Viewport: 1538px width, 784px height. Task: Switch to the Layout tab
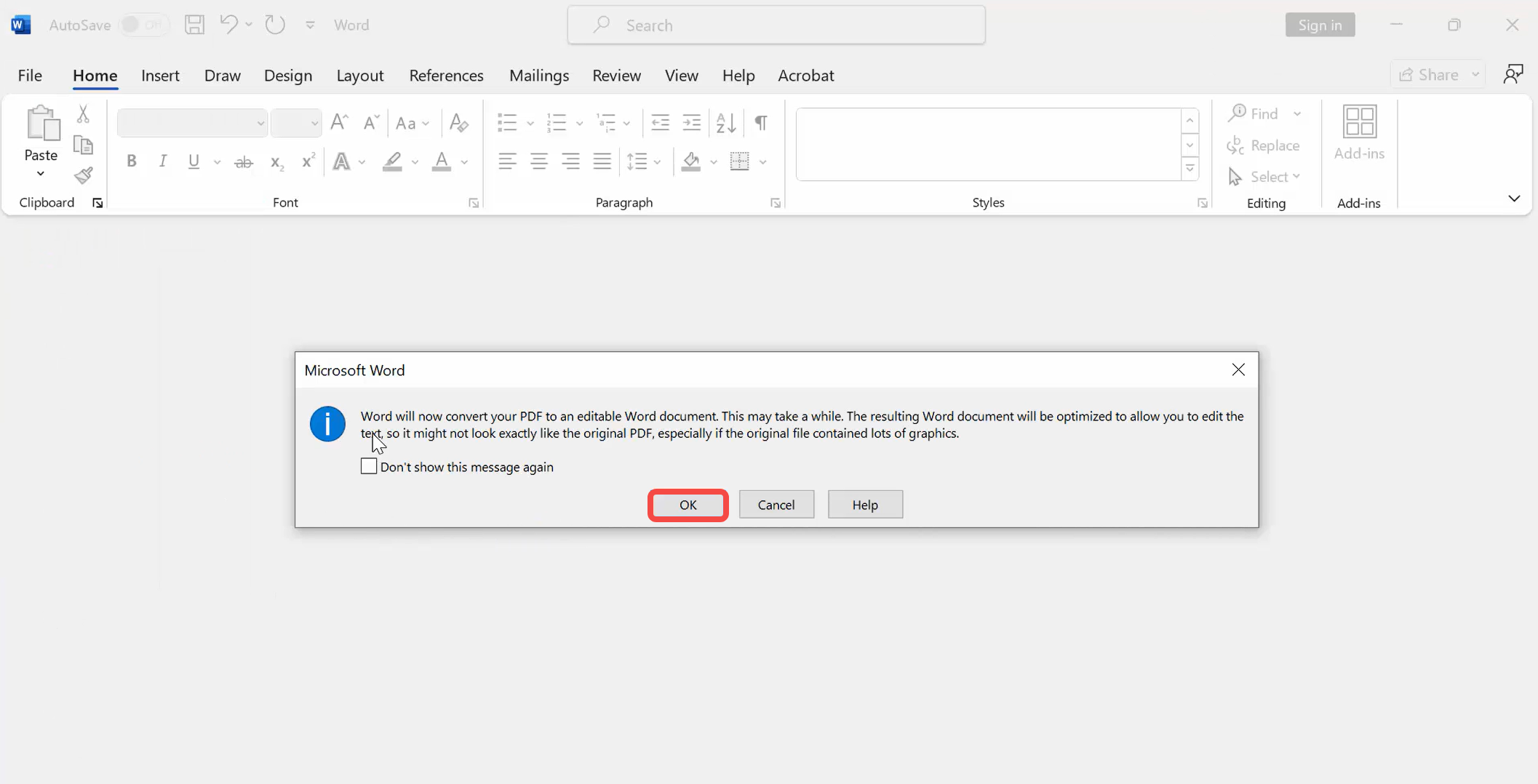pos(360,75)
